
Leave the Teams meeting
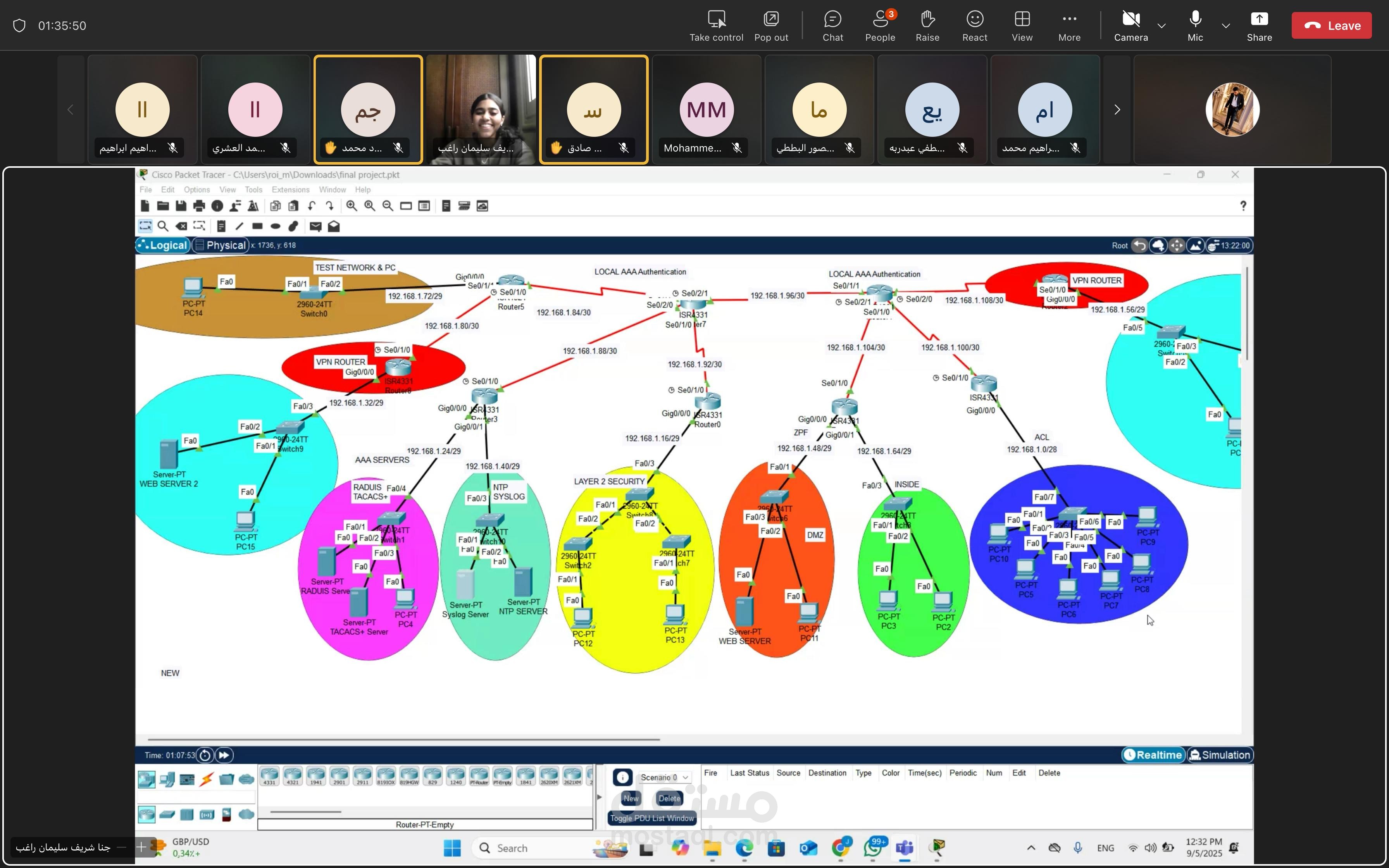pos(1332,26)
